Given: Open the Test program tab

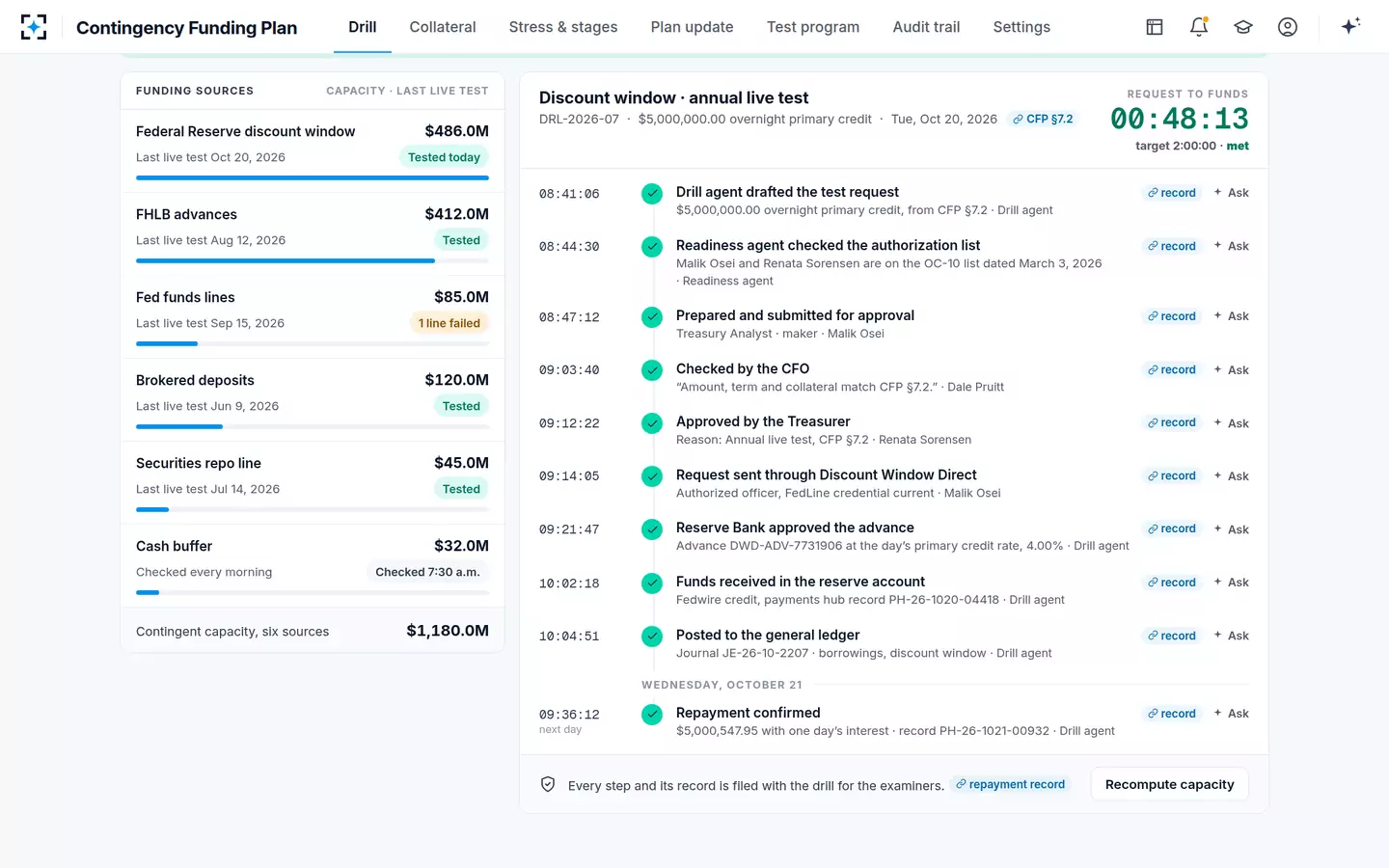Looking at the screenshot, I should (813, 27).
